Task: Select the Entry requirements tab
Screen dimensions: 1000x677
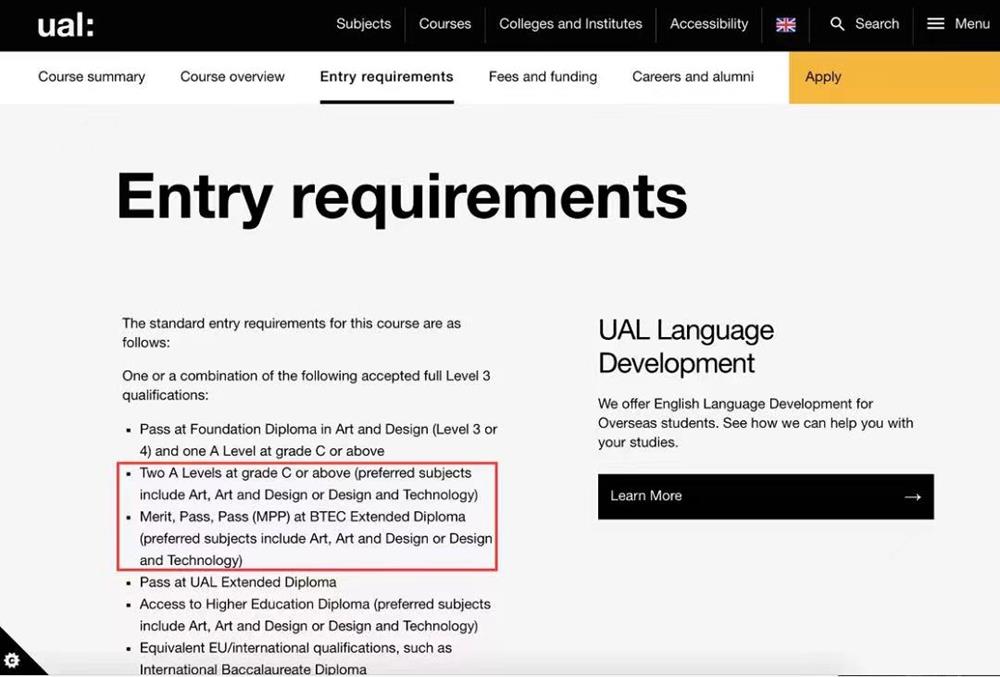Action: pyautogui.click(x=386, y=77)
